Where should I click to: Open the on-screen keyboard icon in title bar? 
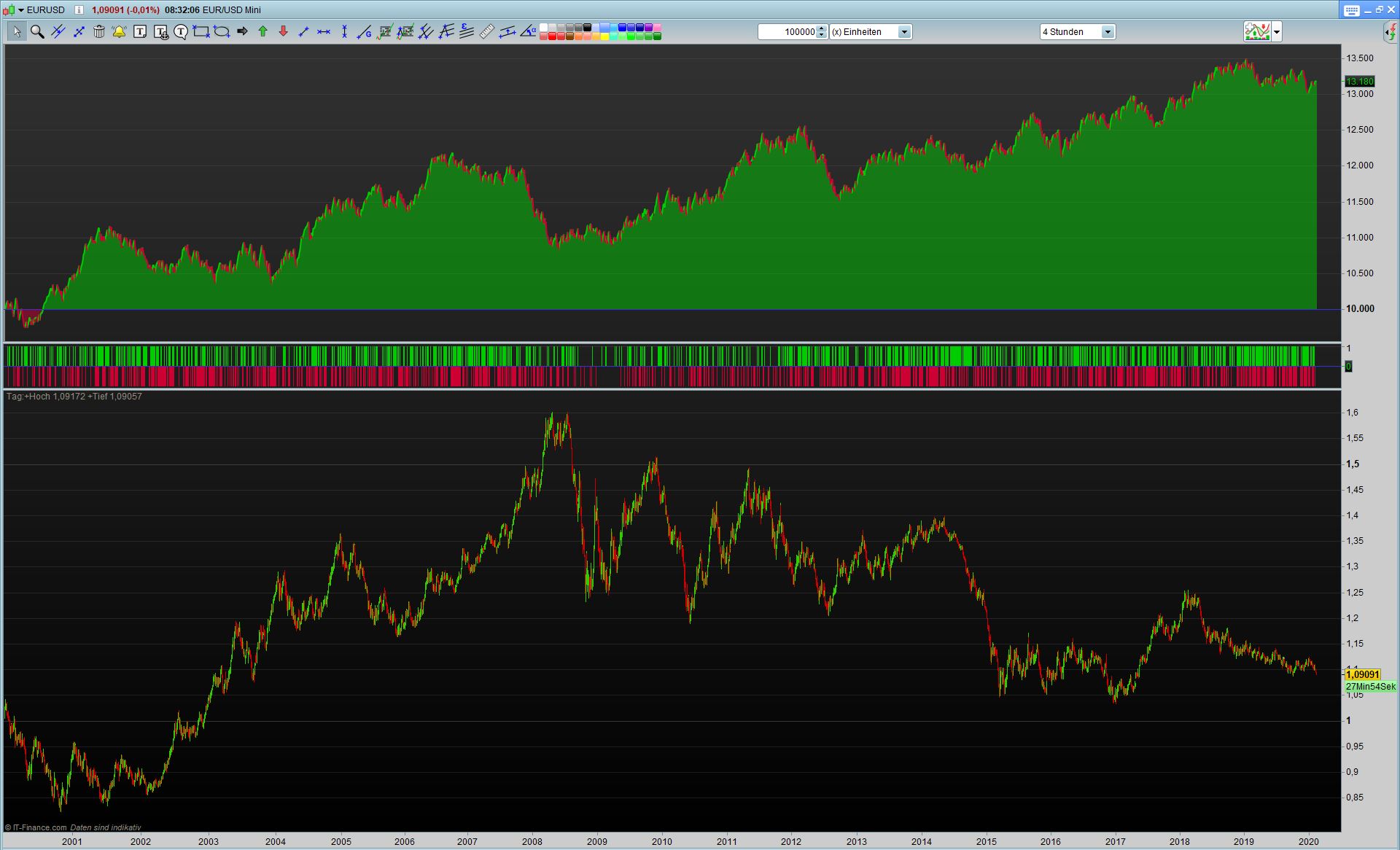(x=1351, y=9)
